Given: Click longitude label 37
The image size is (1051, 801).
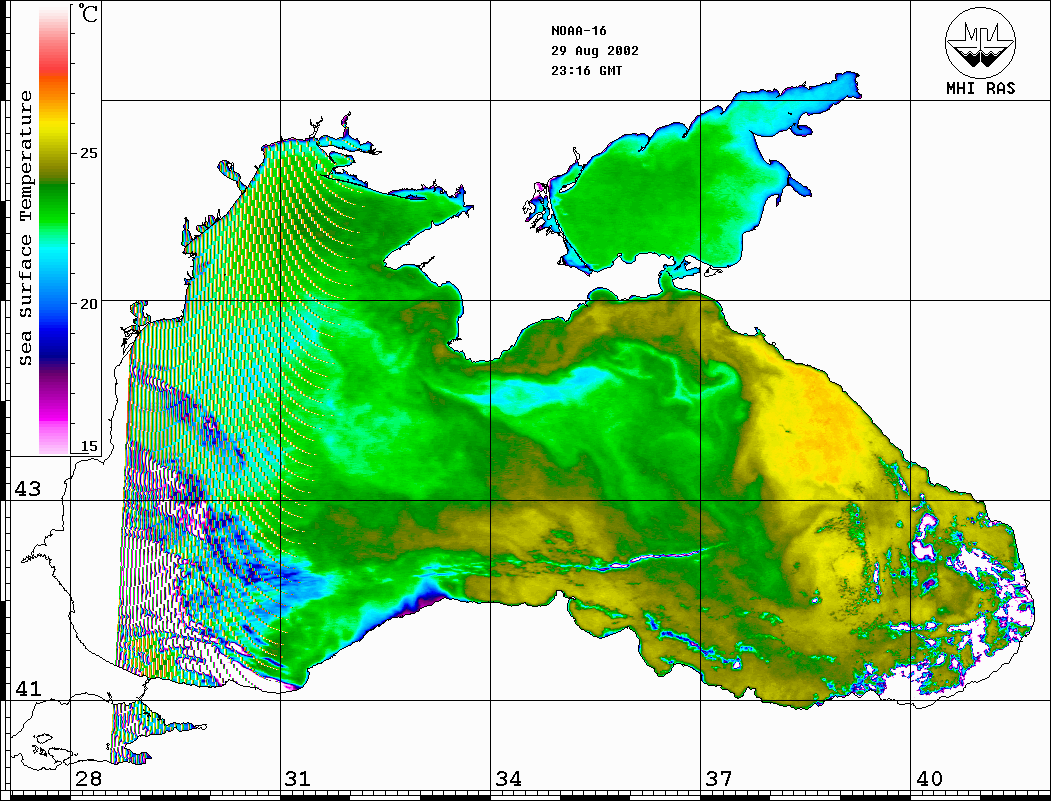Looking at the screenshot, I should point(719,779).
